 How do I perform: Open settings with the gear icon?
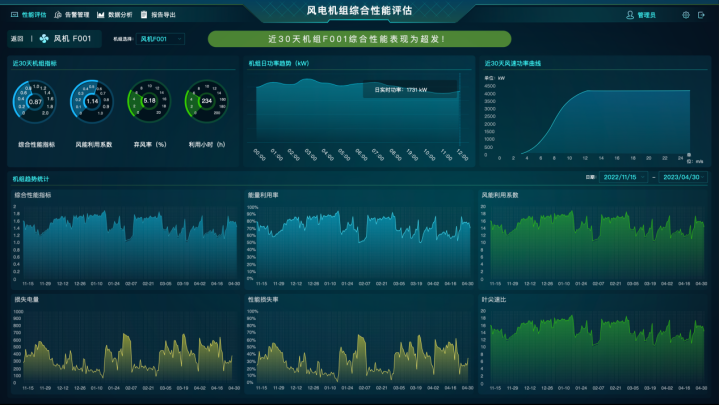click(x=685, y=15)
